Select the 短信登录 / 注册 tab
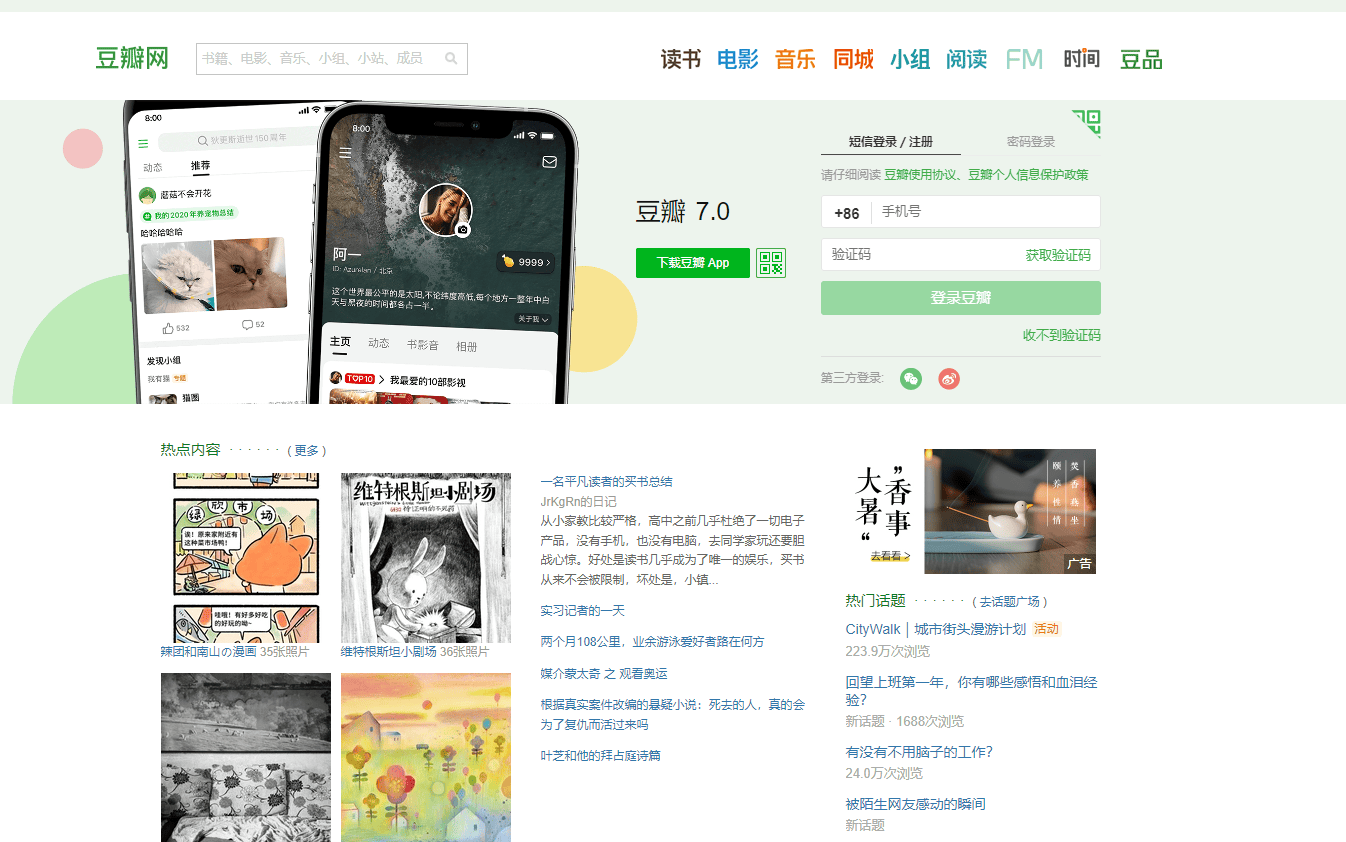The width and height of the screenshot is (1346, 842). coord(890,142)
